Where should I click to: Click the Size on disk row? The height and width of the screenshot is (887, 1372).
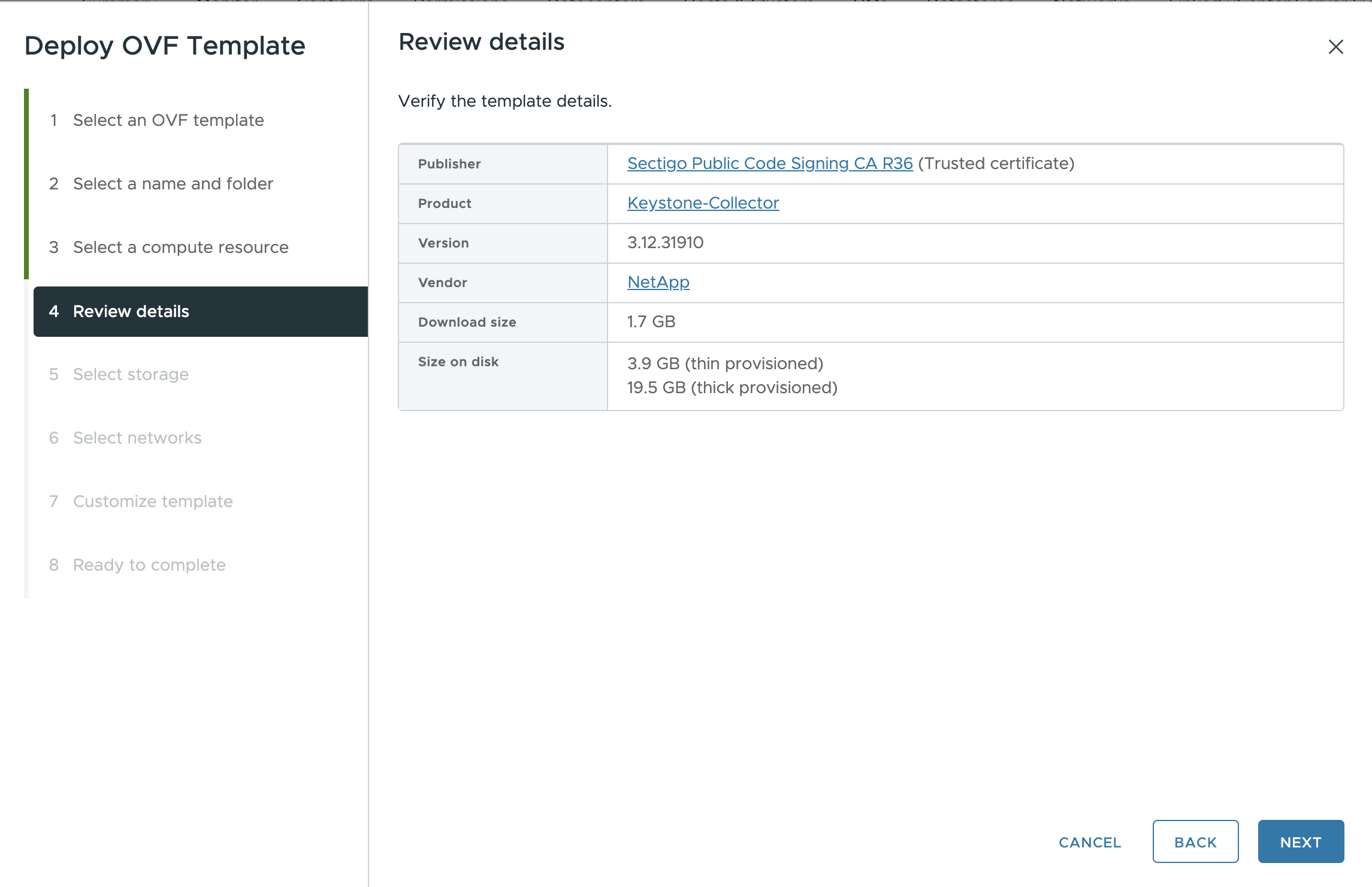tap(458, 361)
